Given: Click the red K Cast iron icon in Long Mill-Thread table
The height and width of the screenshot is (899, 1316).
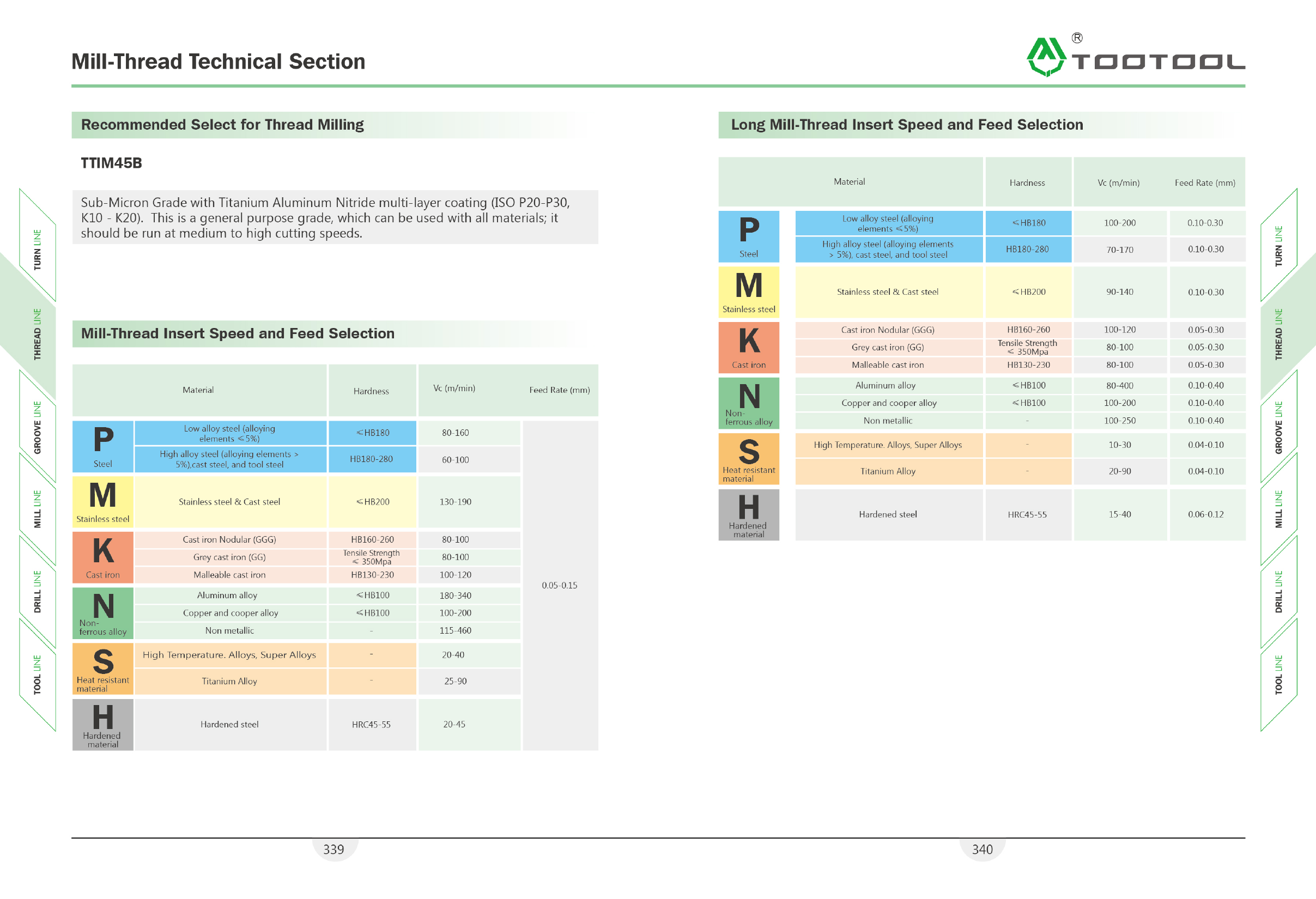Looking at the screenshot, I should [749, 348].
